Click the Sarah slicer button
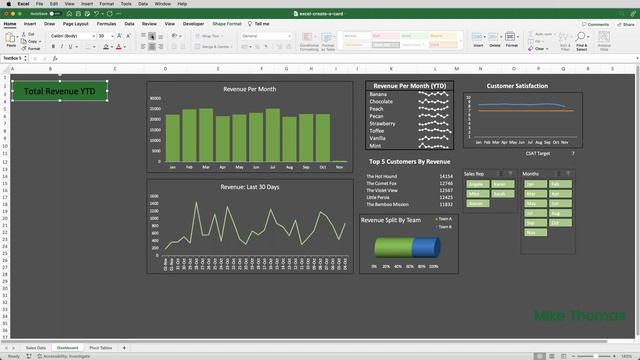The width and height of the screenshot is (640, 360). 502,194
